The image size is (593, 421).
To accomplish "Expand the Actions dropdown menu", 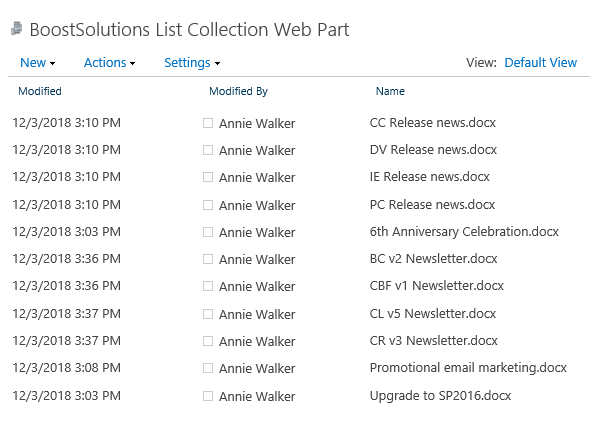I will tap(109, 62).
